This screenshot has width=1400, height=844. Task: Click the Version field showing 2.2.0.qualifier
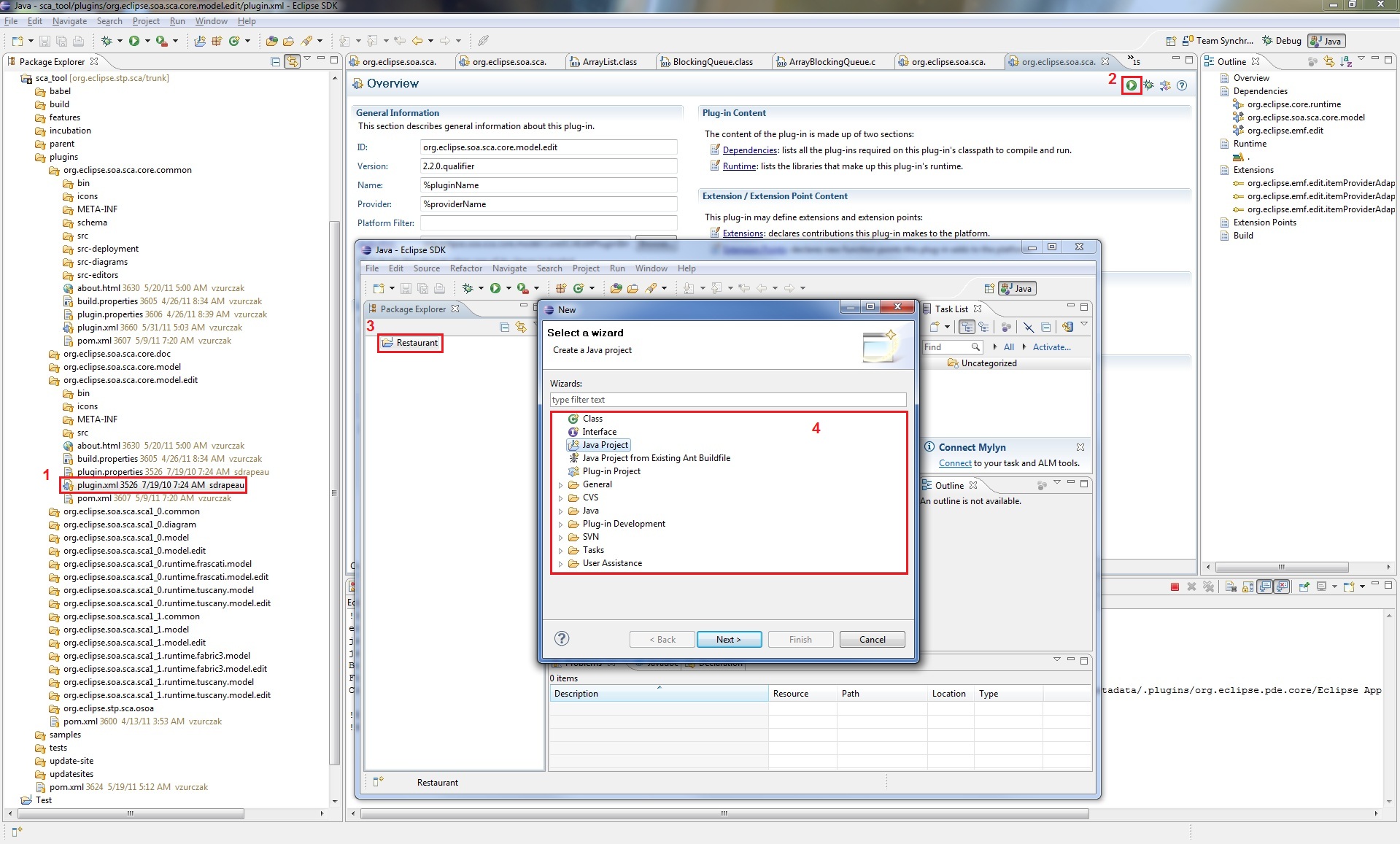point(549,166)
